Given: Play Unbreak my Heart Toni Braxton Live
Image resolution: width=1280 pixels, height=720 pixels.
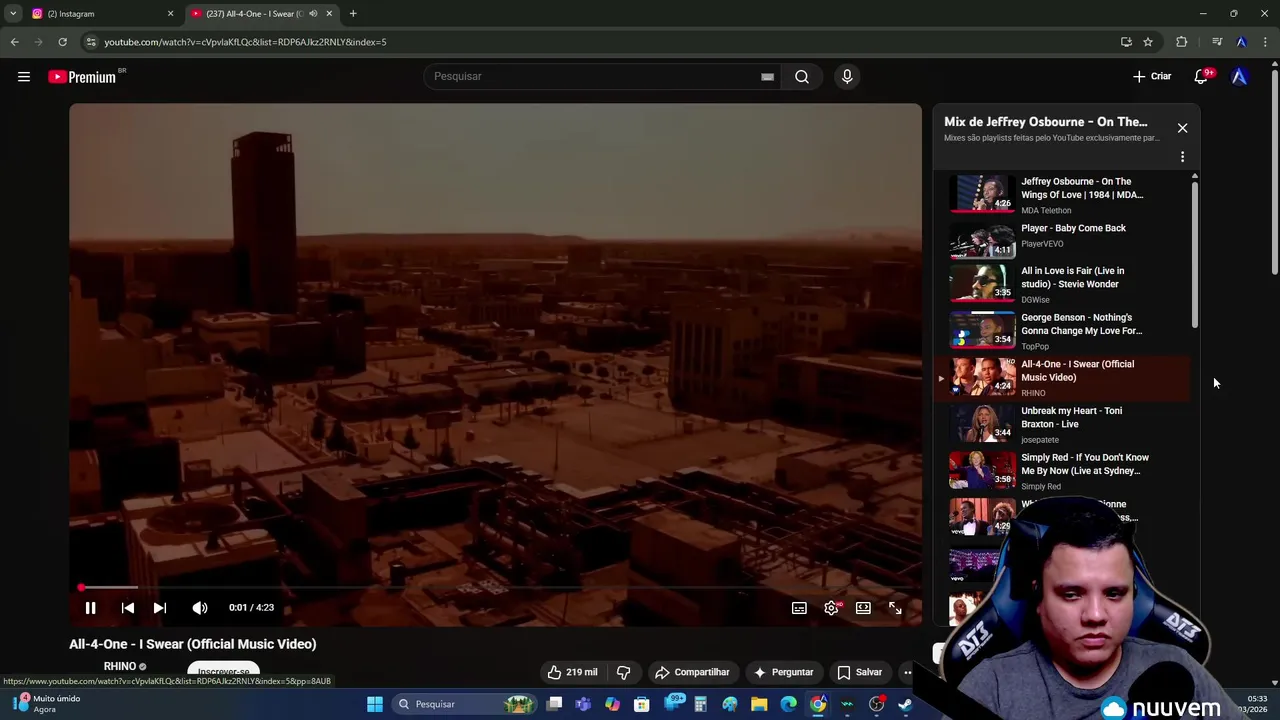Looking at the screenshot, I should 1064,424.
